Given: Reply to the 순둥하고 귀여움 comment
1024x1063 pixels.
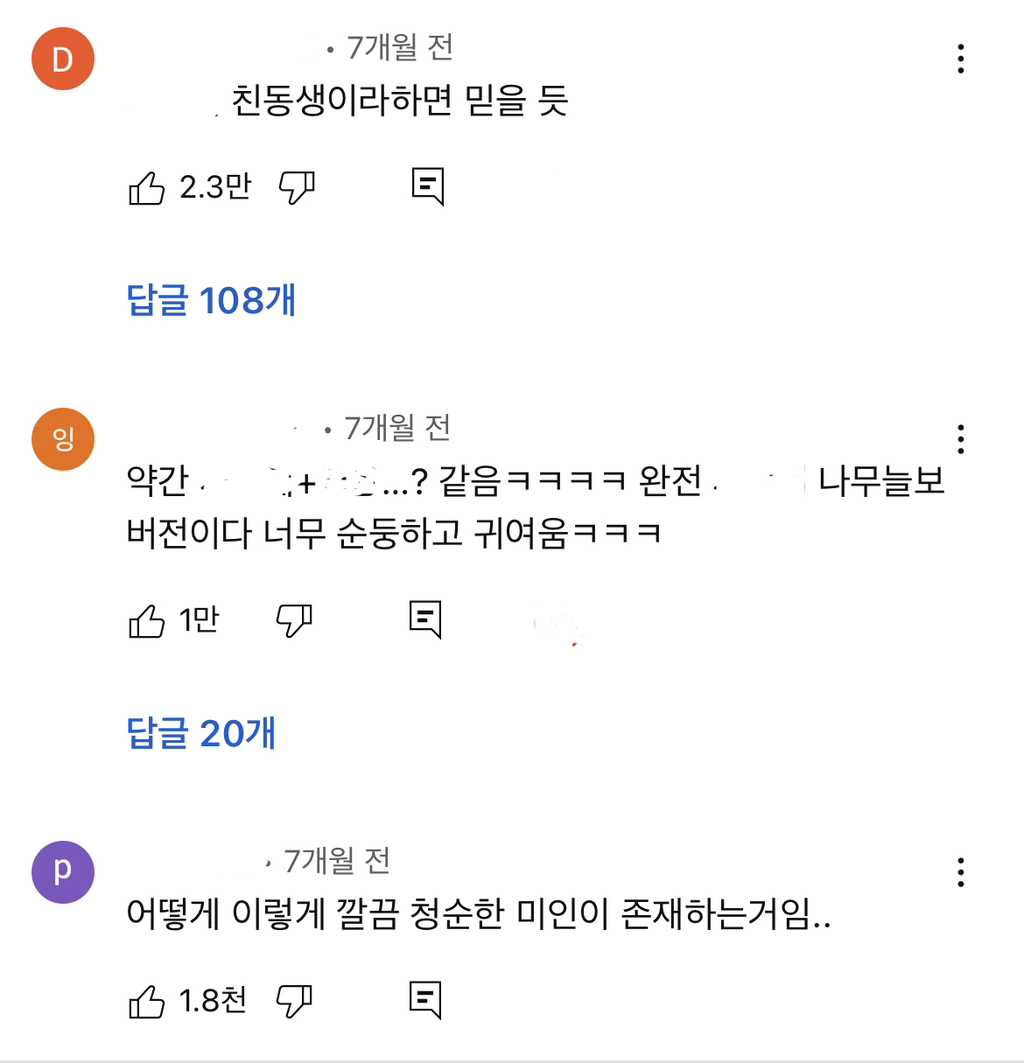Looking at the screenshot, I should click(426, 621).
